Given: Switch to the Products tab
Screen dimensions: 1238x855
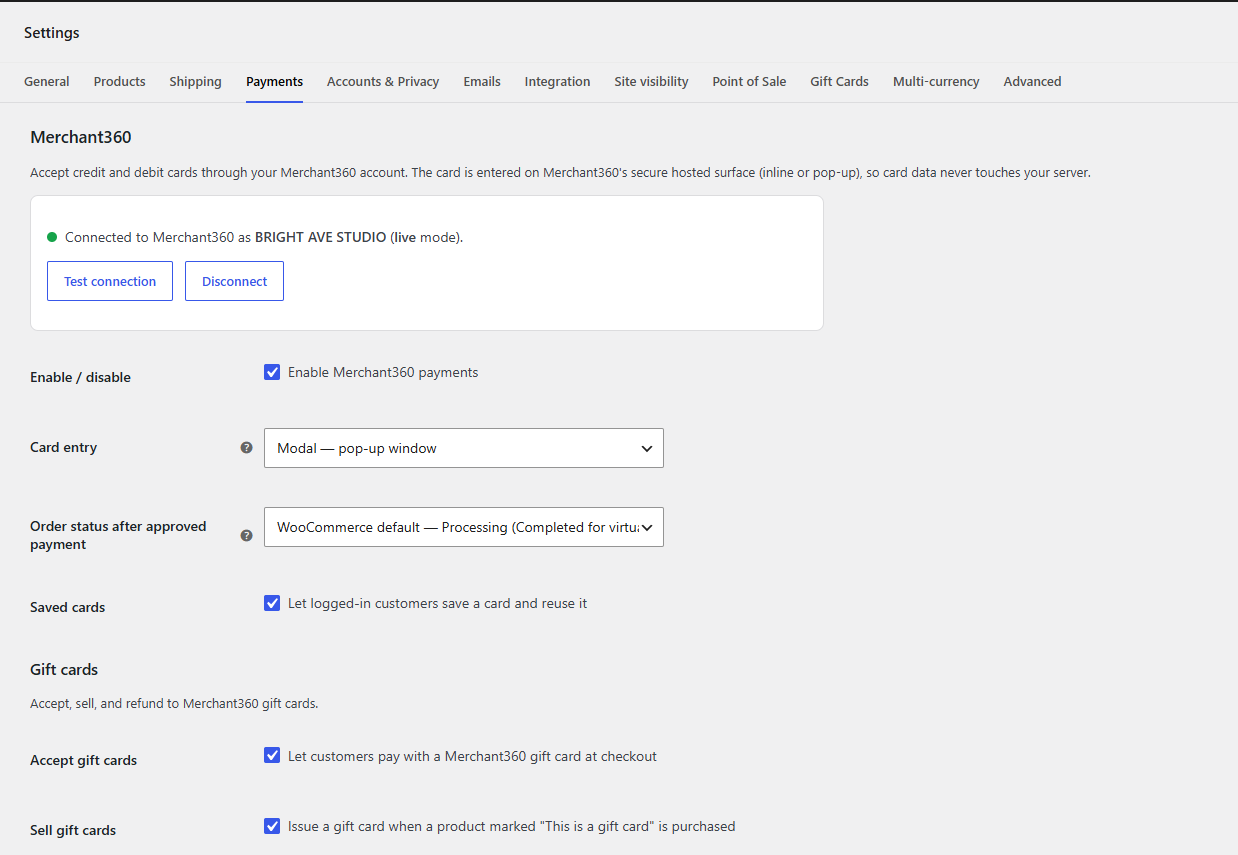Looking at the screenshot, I should (x=120, y=82).
